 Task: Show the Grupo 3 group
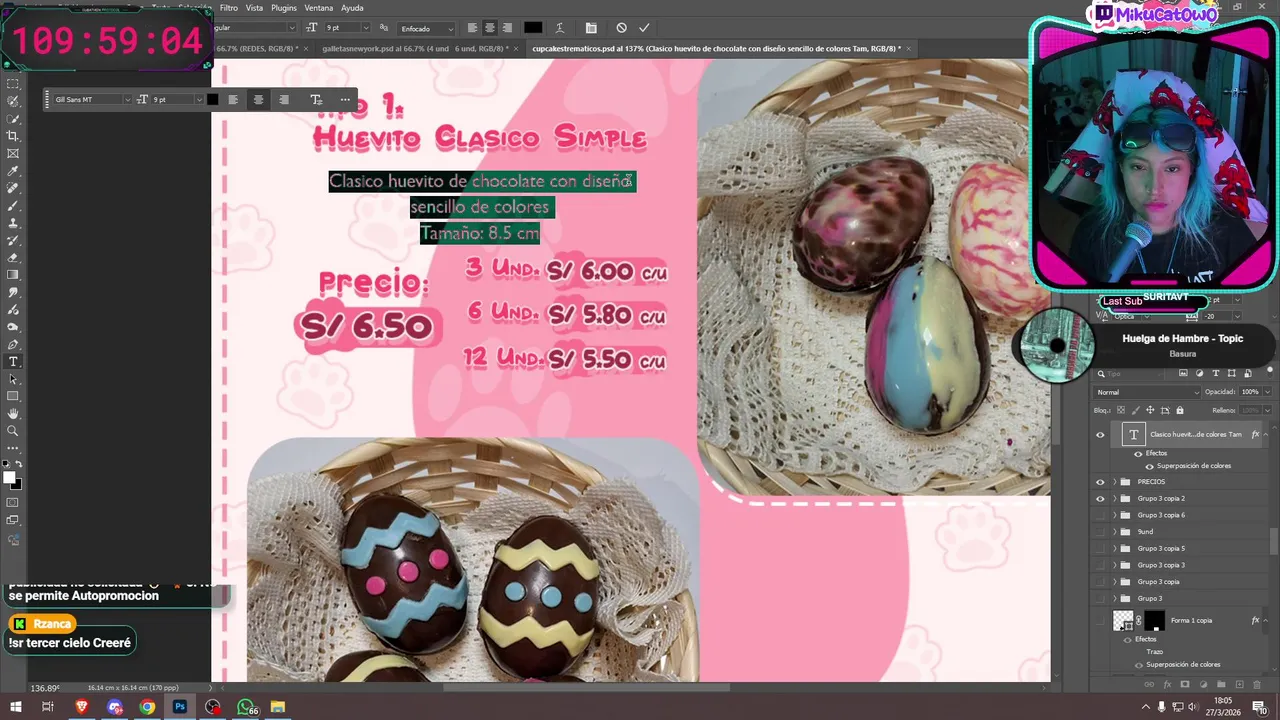[x=1100, y=598]
